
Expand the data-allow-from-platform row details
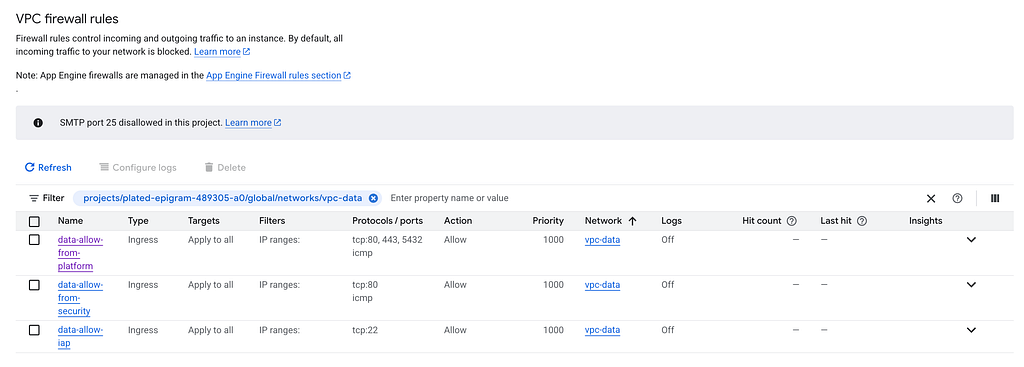coord(971,240)
